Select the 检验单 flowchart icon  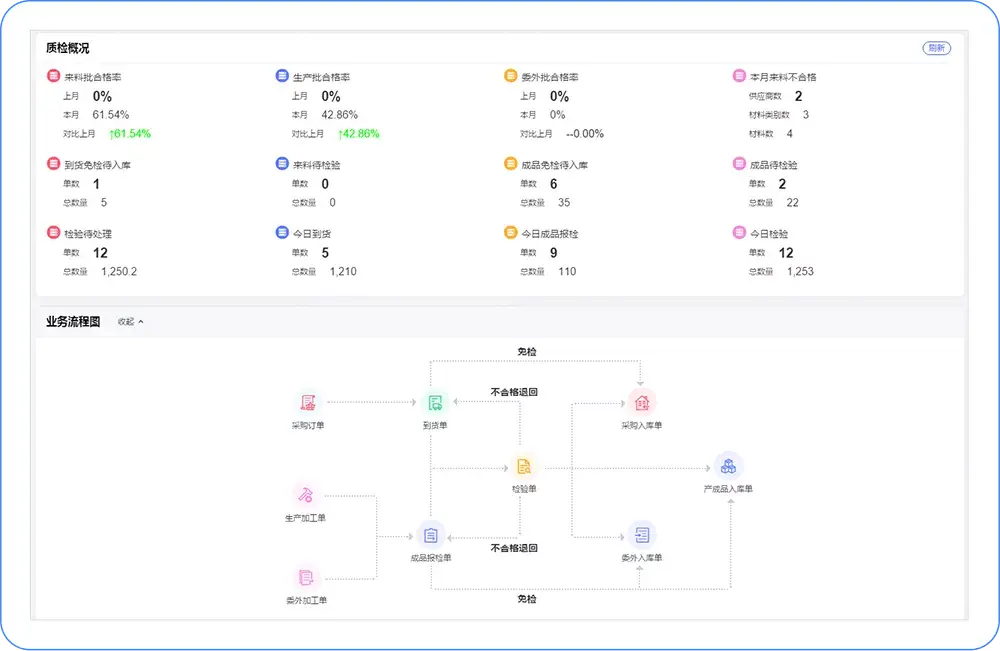pyautogui.click(x=524, y=466)
